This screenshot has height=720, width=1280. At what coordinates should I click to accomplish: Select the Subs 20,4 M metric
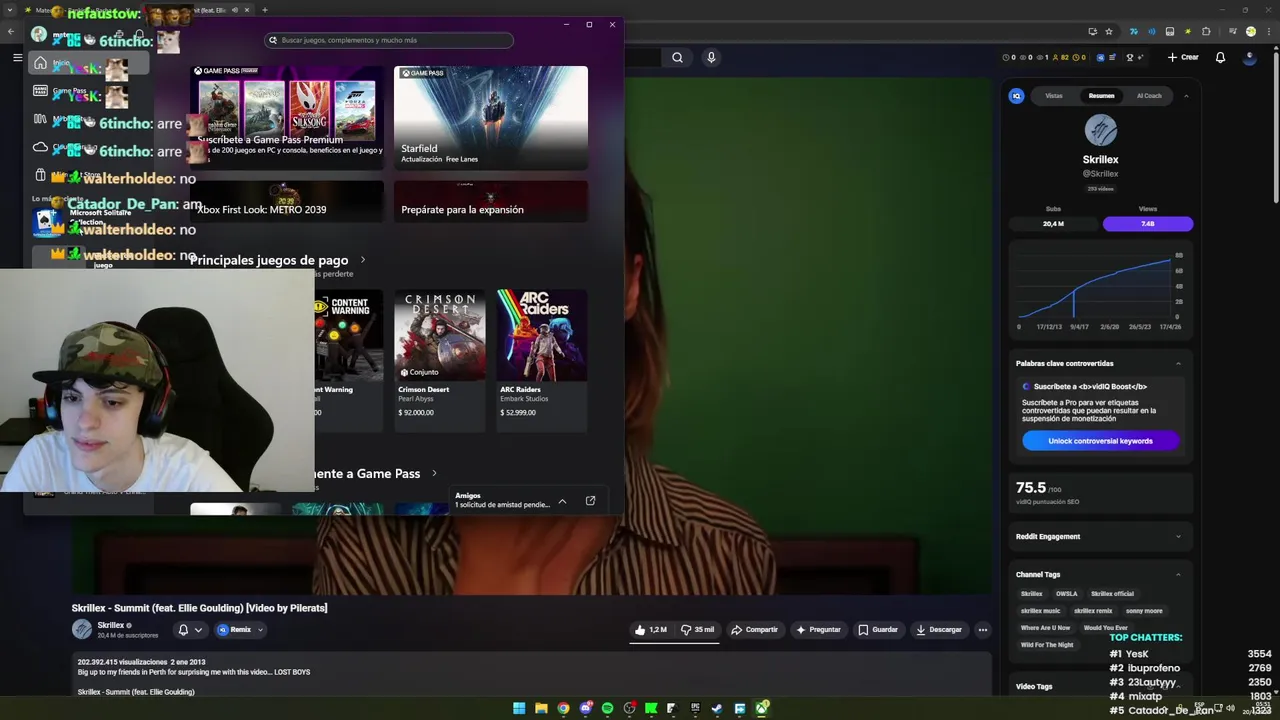coord(1053,224)
